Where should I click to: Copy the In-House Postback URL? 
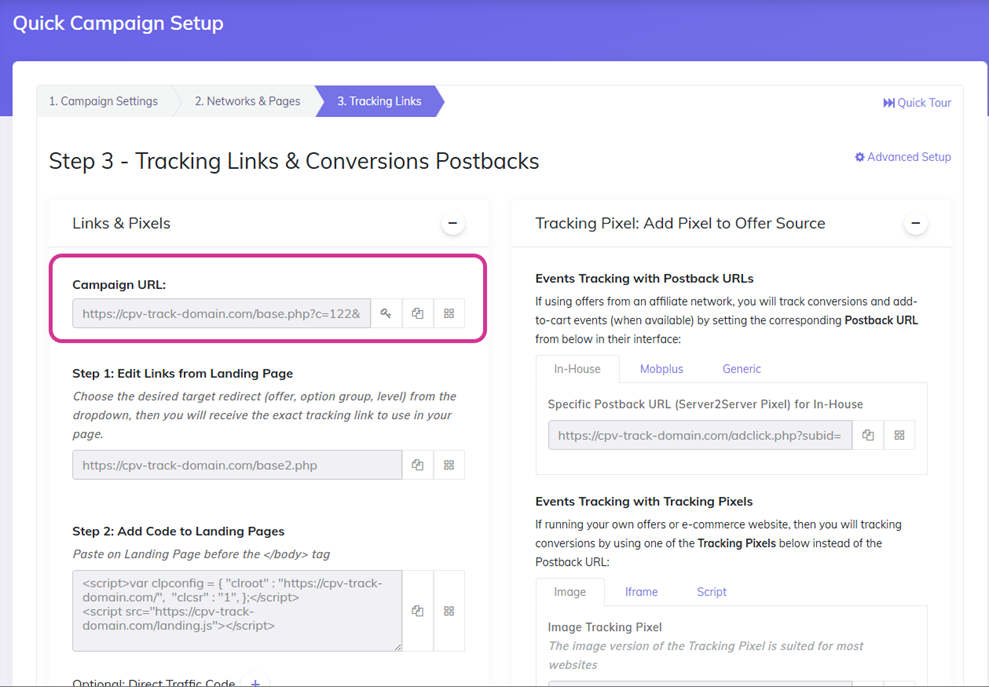tap(868, 435)
